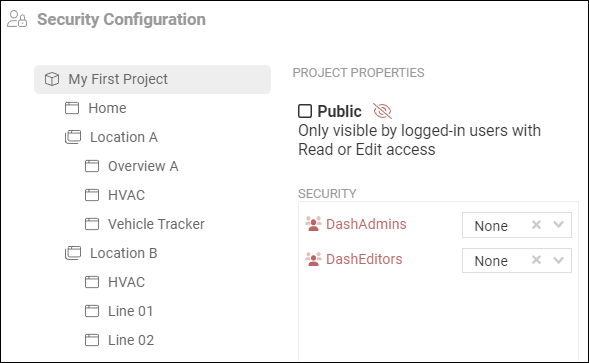Open the DashEditors permission dropdown arrow
This screenshot has width=589, height=363.
559,260
